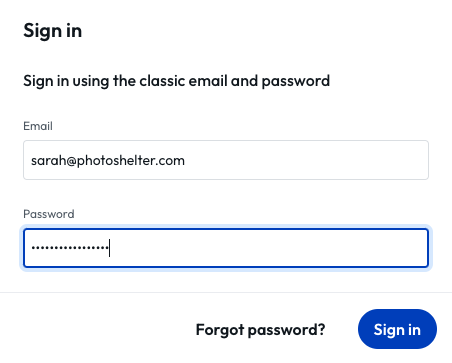Viewport: 452px width, 363px height.
Task: Click the Sign in page heading
Action: pyautogui.click(x=52, y=31)
